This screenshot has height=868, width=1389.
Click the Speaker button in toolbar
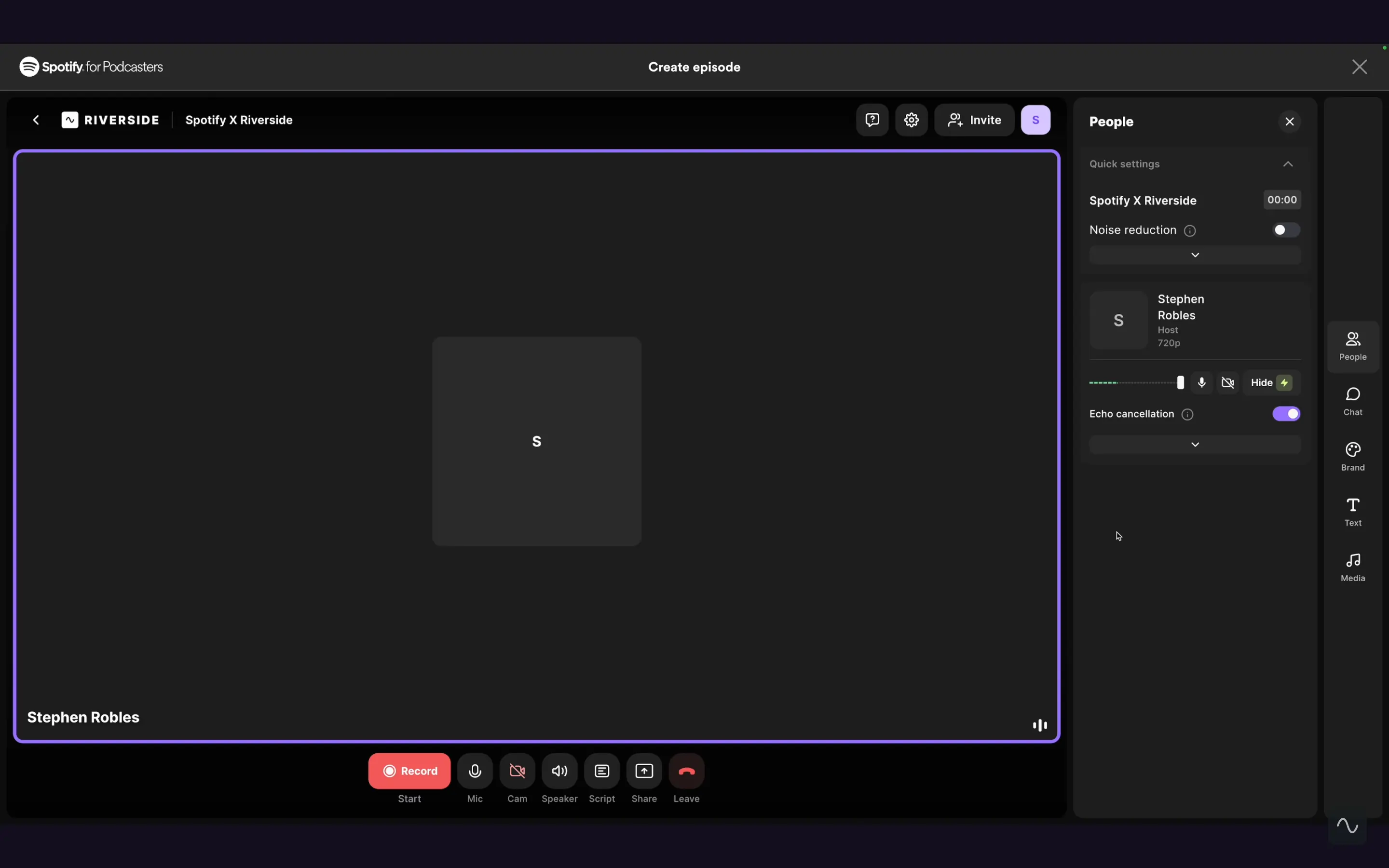pos(559,771)
